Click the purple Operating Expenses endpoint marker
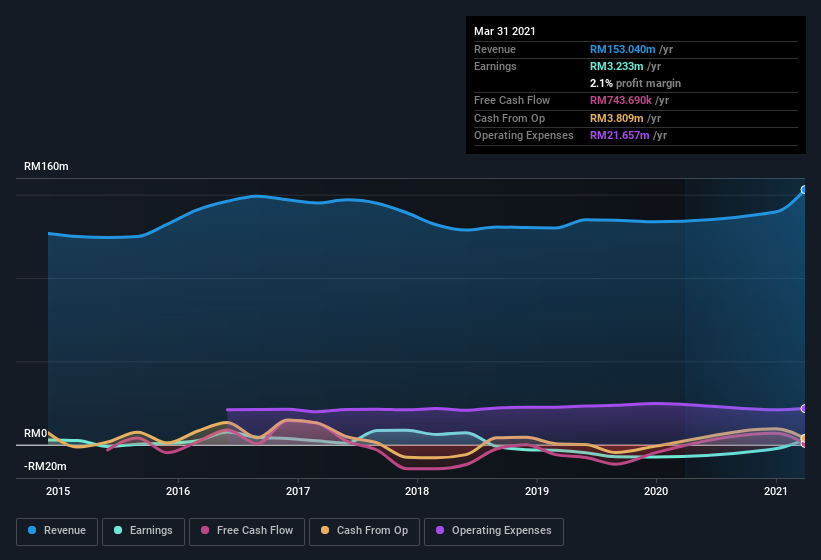Screen dimensions: 821x560 [804, 409]
